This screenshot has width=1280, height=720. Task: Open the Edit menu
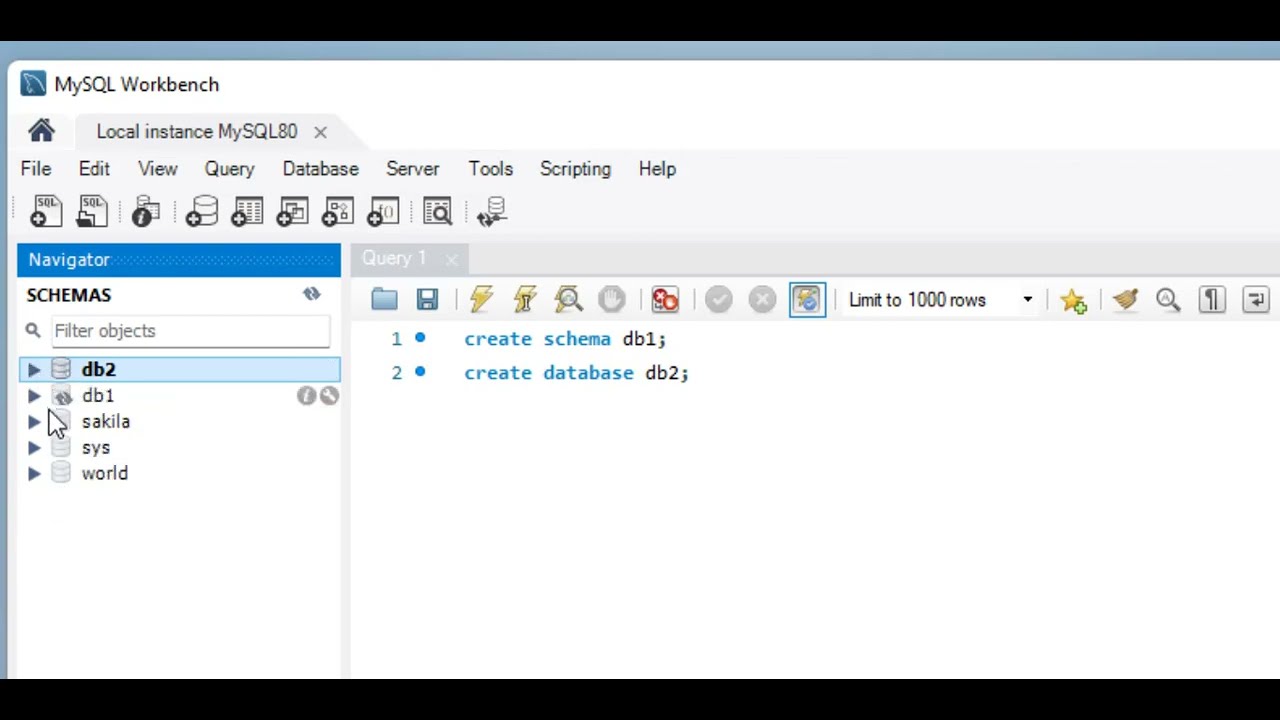94,169
